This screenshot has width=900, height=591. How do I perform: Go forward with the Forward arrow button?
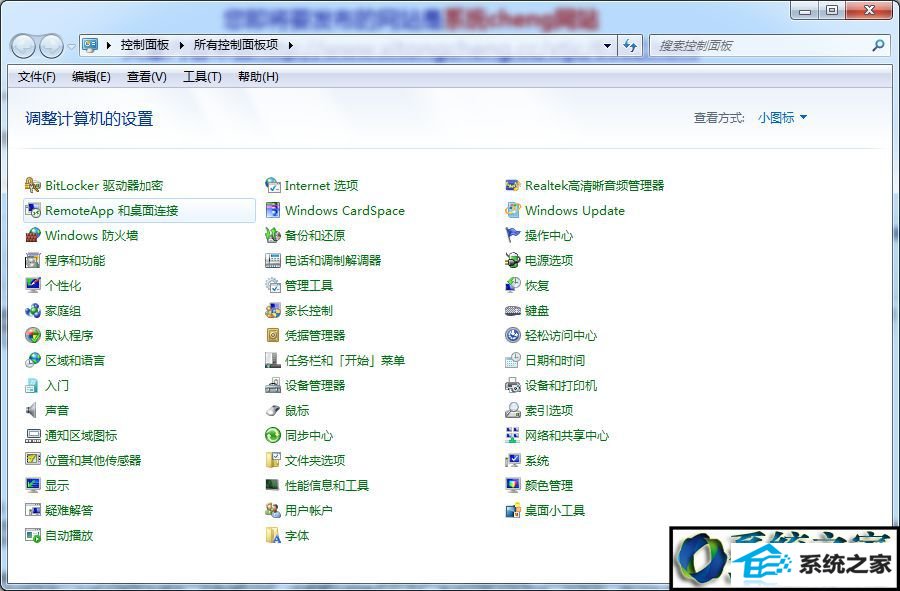pos(52,46)
